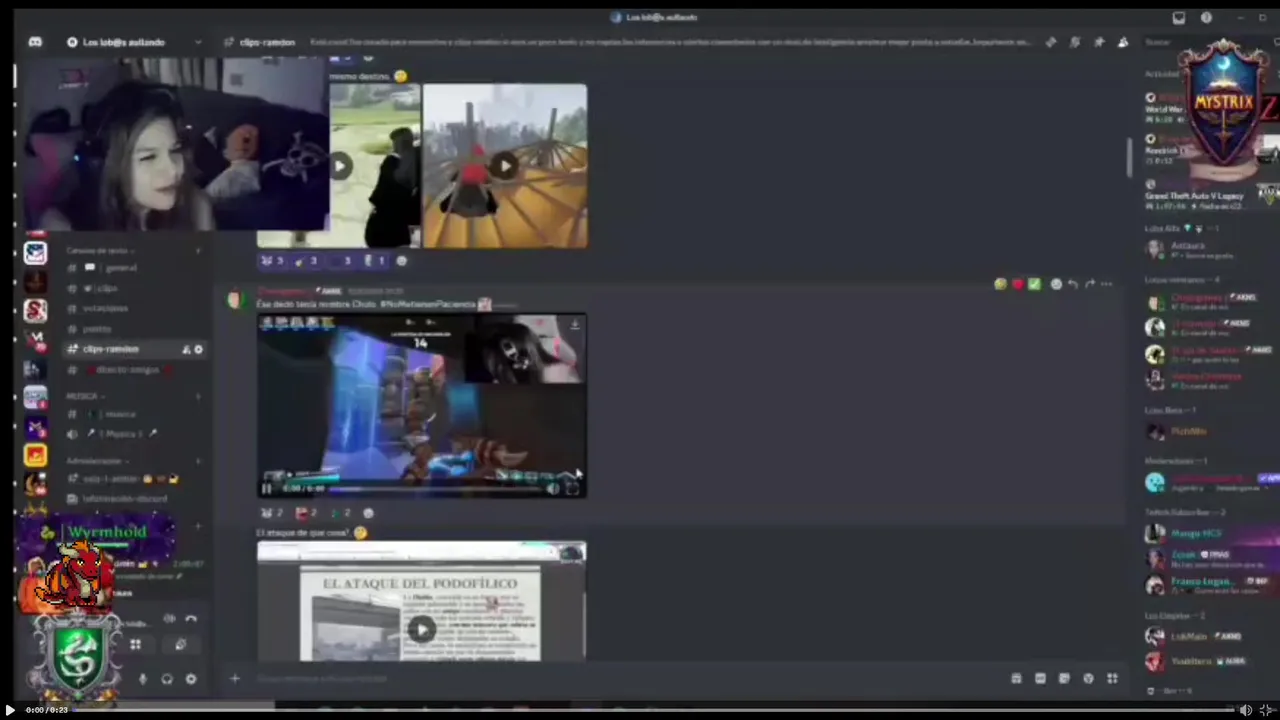Click message input field

point(620,678)
